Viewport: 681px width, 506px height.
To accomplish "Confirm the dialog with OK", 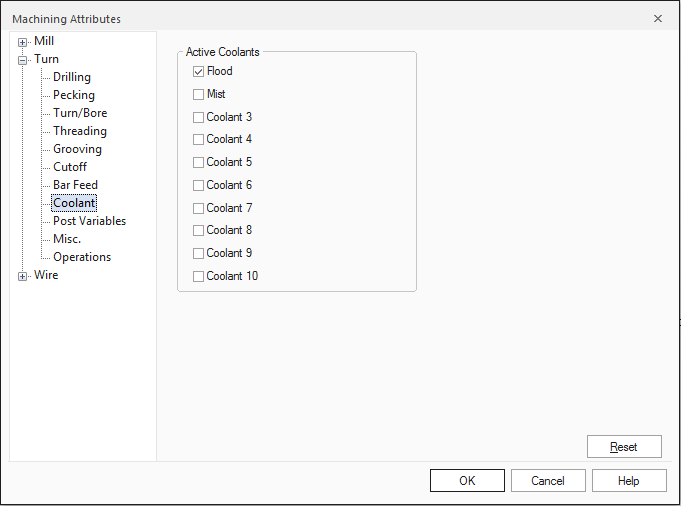I will tap(467, 481).
